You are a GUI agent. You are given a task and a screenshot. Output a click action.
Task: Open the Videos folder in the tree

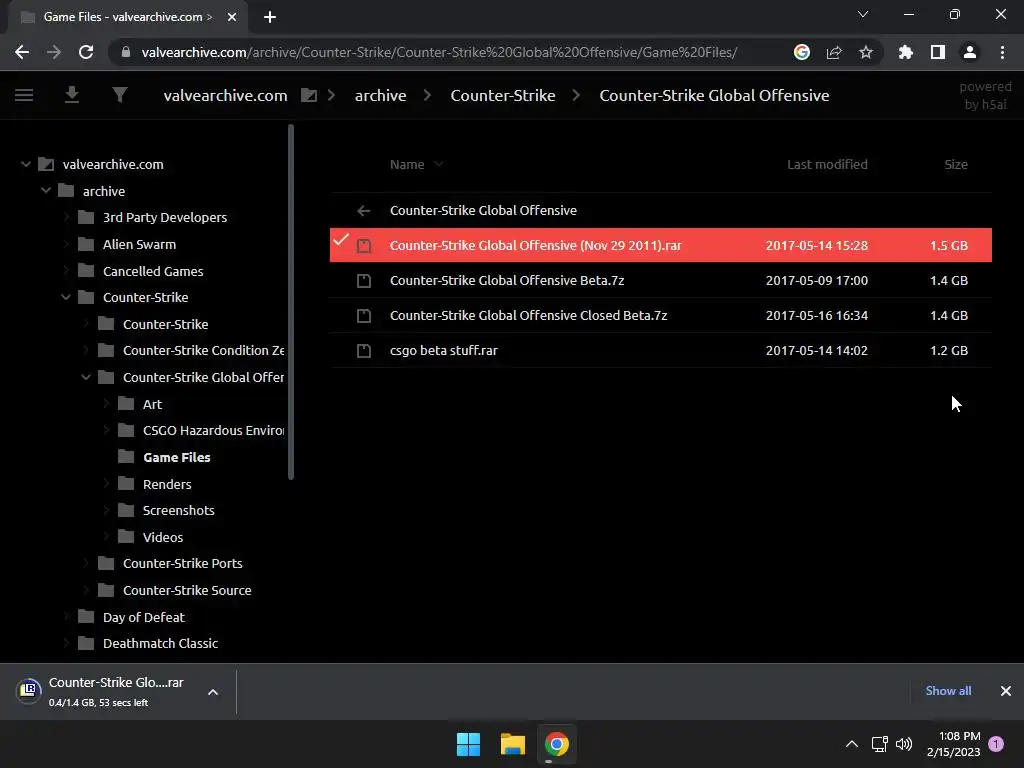click(x=163, y=537)
